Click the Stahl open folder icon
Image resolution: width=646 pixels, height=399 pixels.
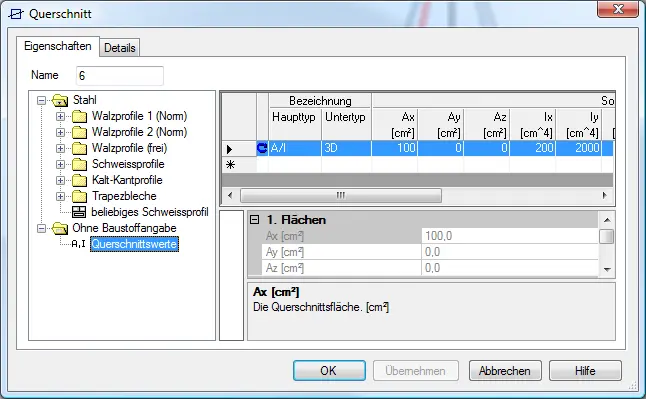[x=60, y=100]
